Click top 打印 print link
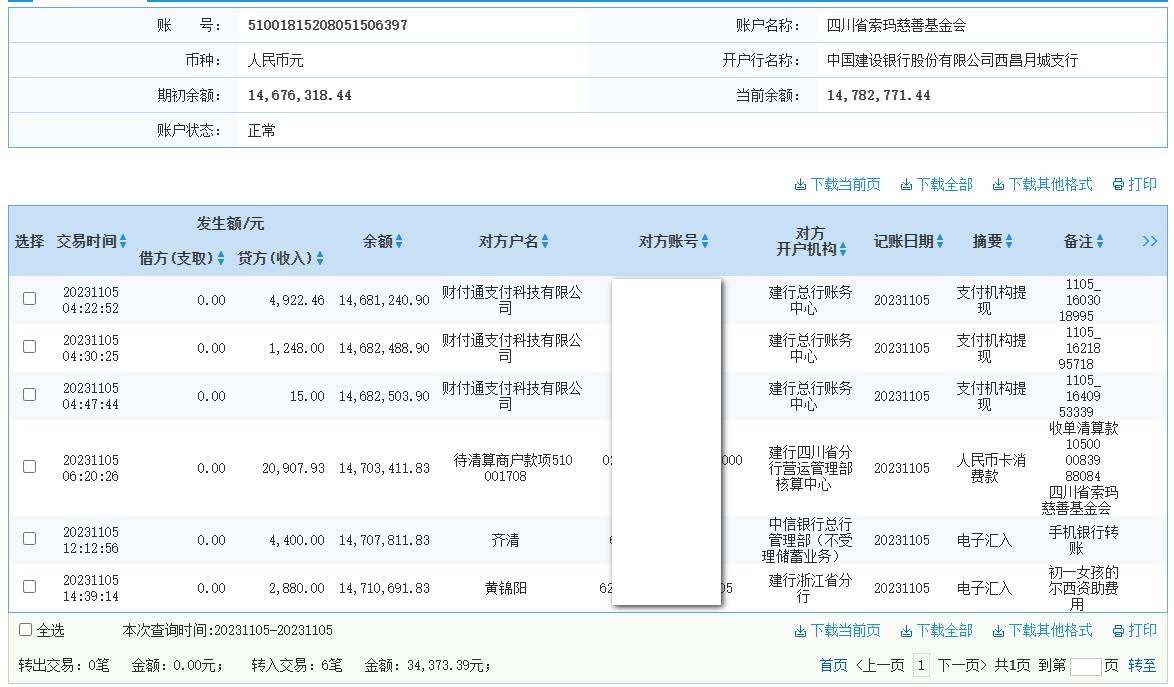1174x687 pixels. [x=1134, y=184]
